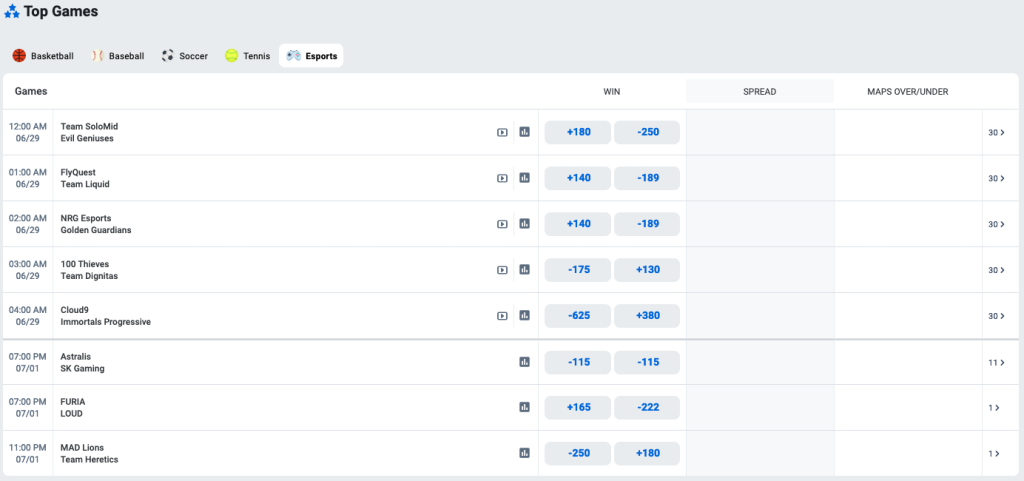The image size is (1024, 481).
Task: Switch to the Basketball tab
Action: pyautogui.click(x=42, y=55)
